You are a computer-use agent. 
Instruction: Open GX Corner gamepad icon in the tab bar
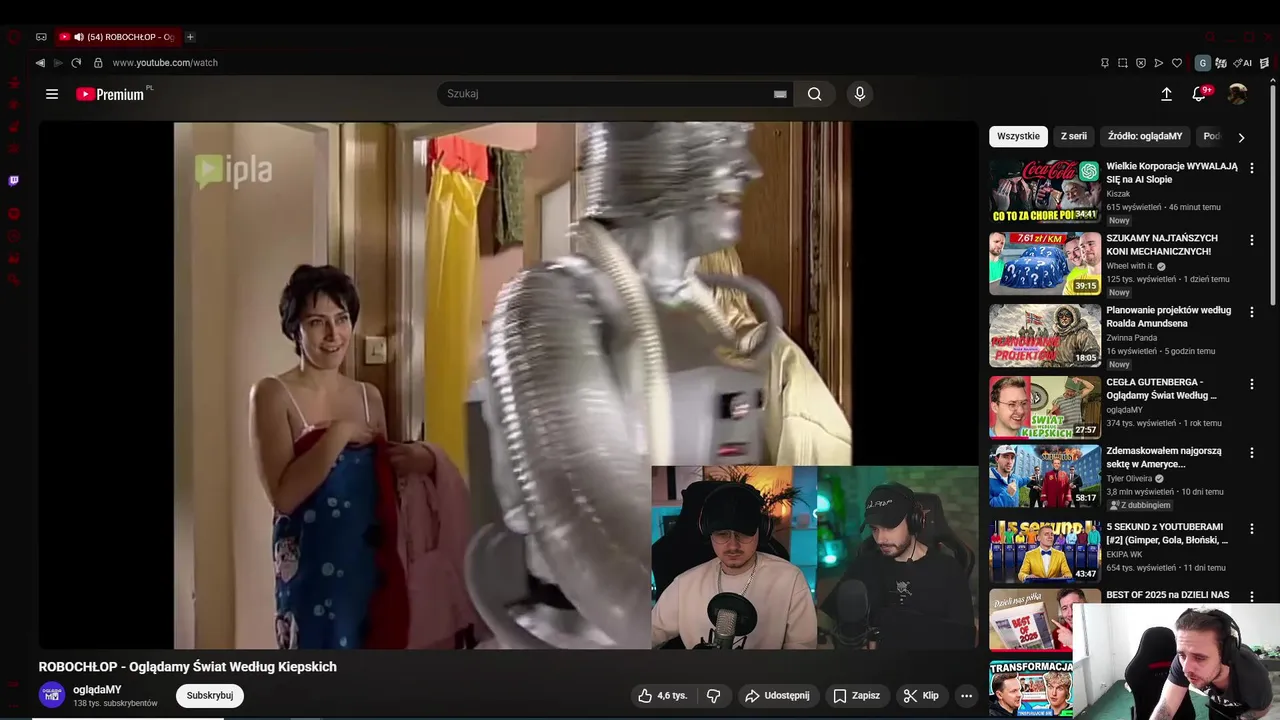pos(41,37)
